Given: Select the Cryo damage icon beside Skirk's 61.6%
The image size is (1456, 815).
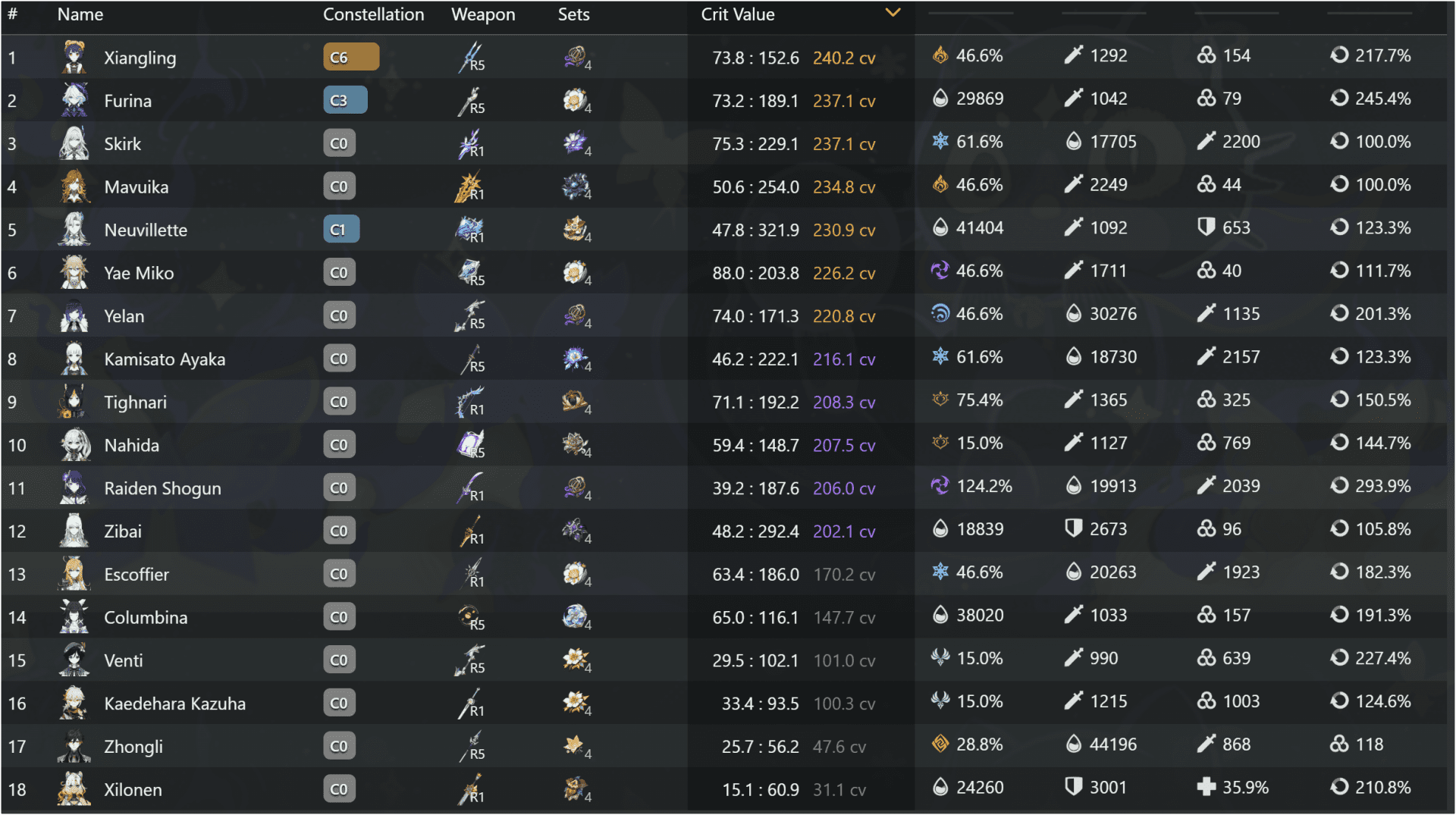Looking at the screenshot, I should coord(940,141).
